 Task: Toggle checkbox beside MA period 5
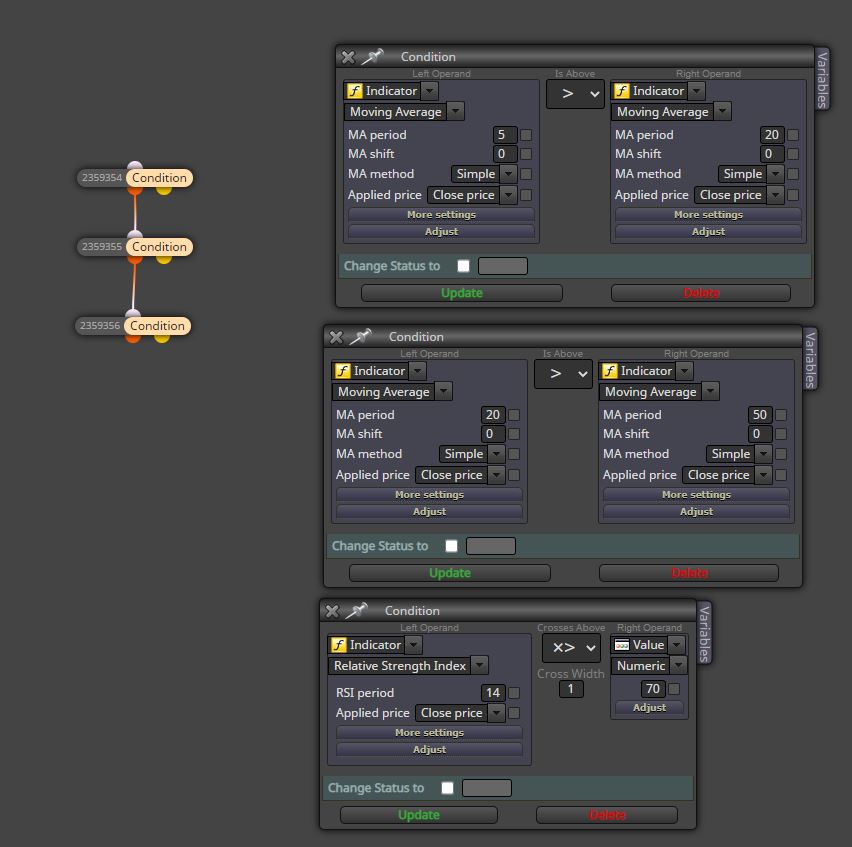[x=526, y=135]
